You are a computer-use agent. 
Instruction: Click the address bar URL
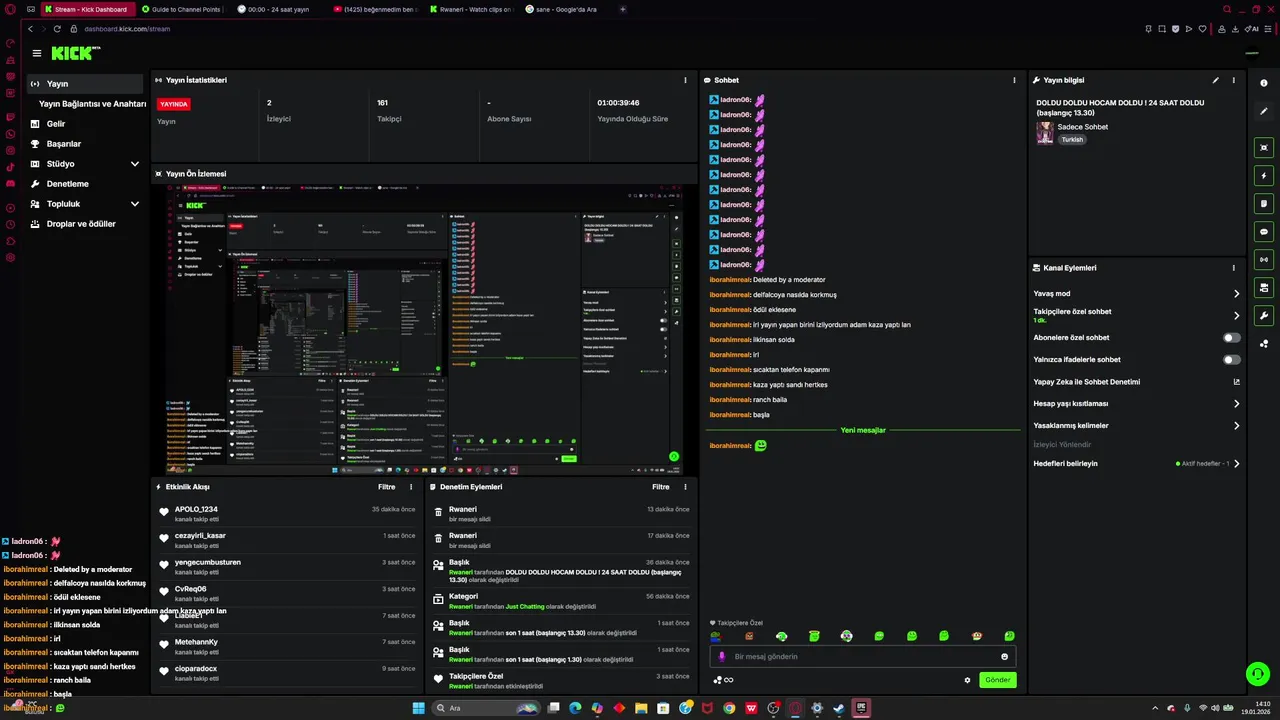click(127, 29)
